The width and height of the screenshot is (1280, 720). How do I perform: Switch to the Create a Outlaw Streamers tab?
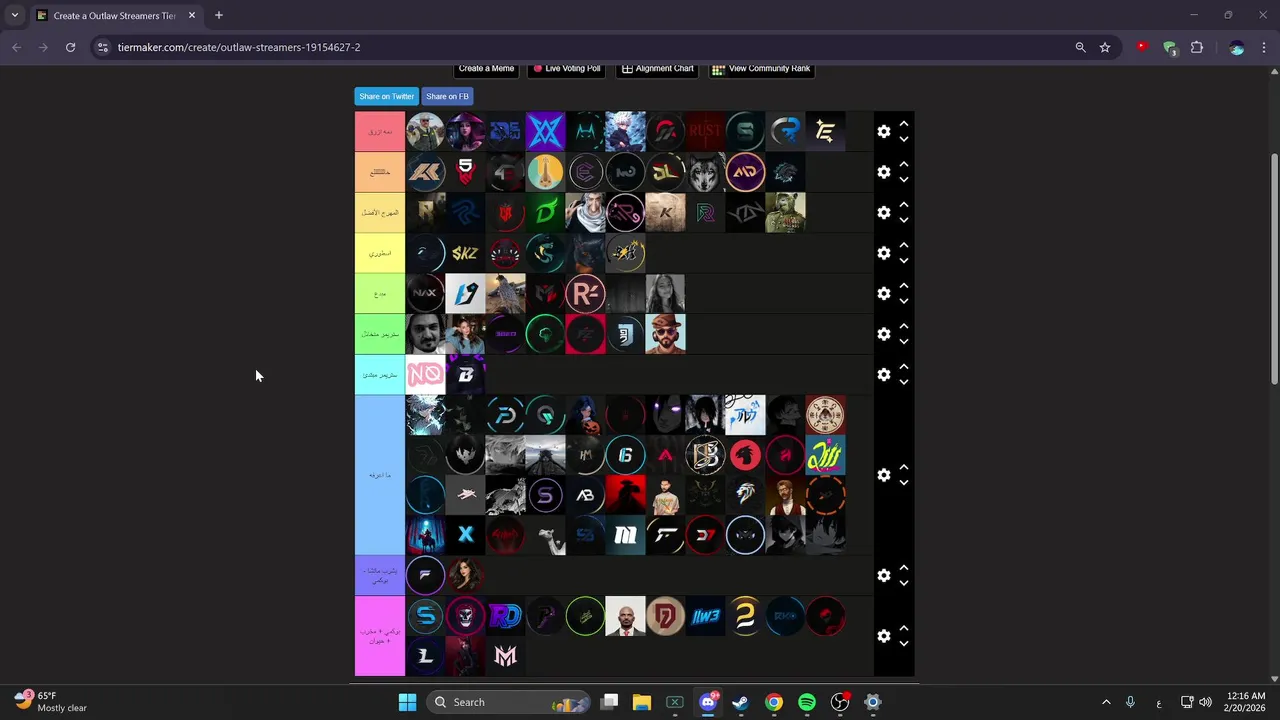pyautogui.click(x=115, y=15)
